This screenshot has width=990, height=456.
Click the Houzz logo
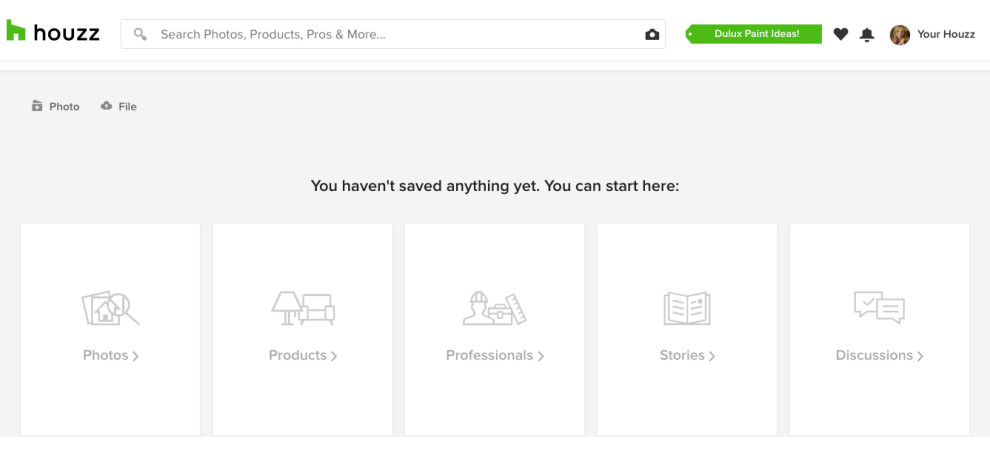click(53, 31)
